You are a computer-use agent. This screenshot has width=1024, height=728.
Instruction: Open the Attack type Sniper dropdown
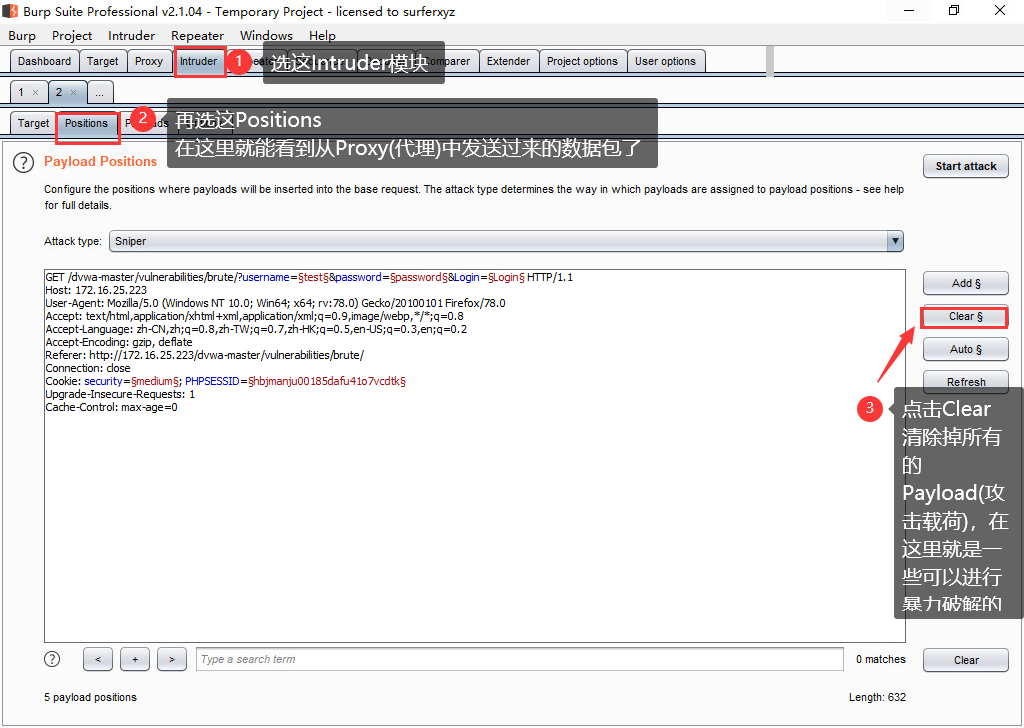506,241
